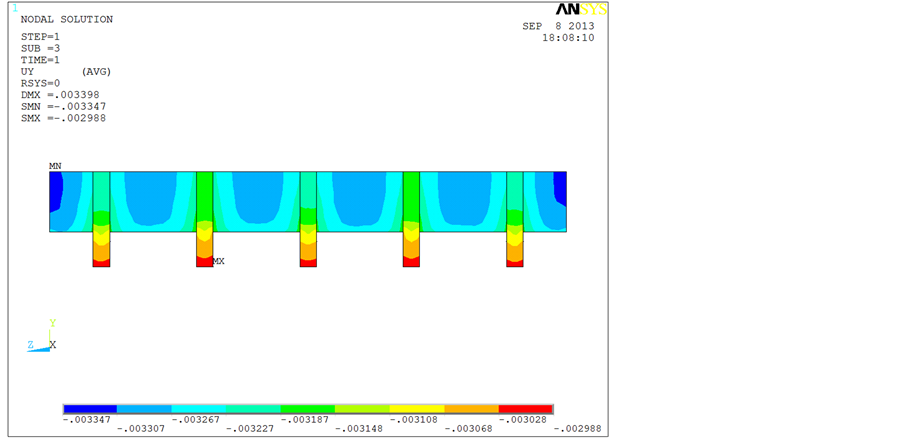The width and height of the screenshot is (902, 438).
Task: Click the red legend color band
Action: coord(525,409)
